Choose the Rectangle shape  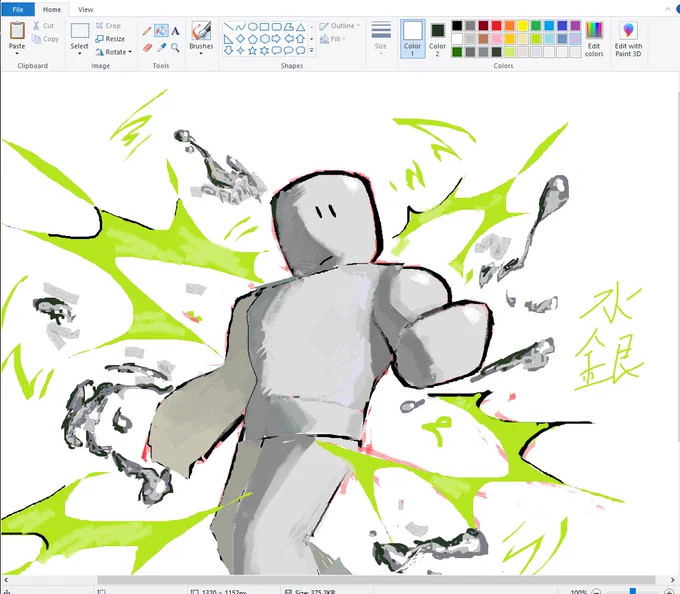pos(265,27)
